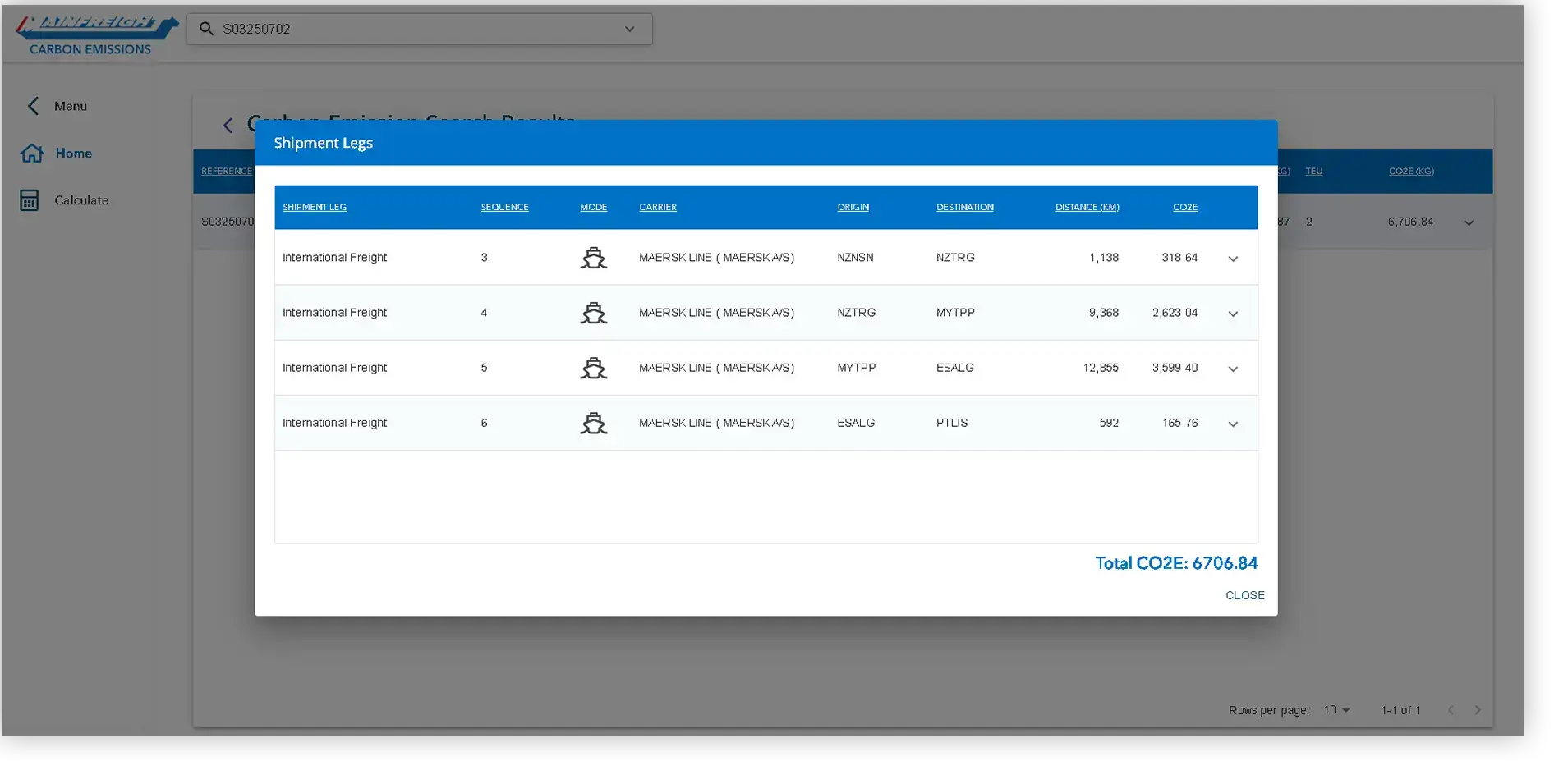Click ship mode icon for sequence 4
Viewport: 1568px width, 761px height.
click(593, 313)
